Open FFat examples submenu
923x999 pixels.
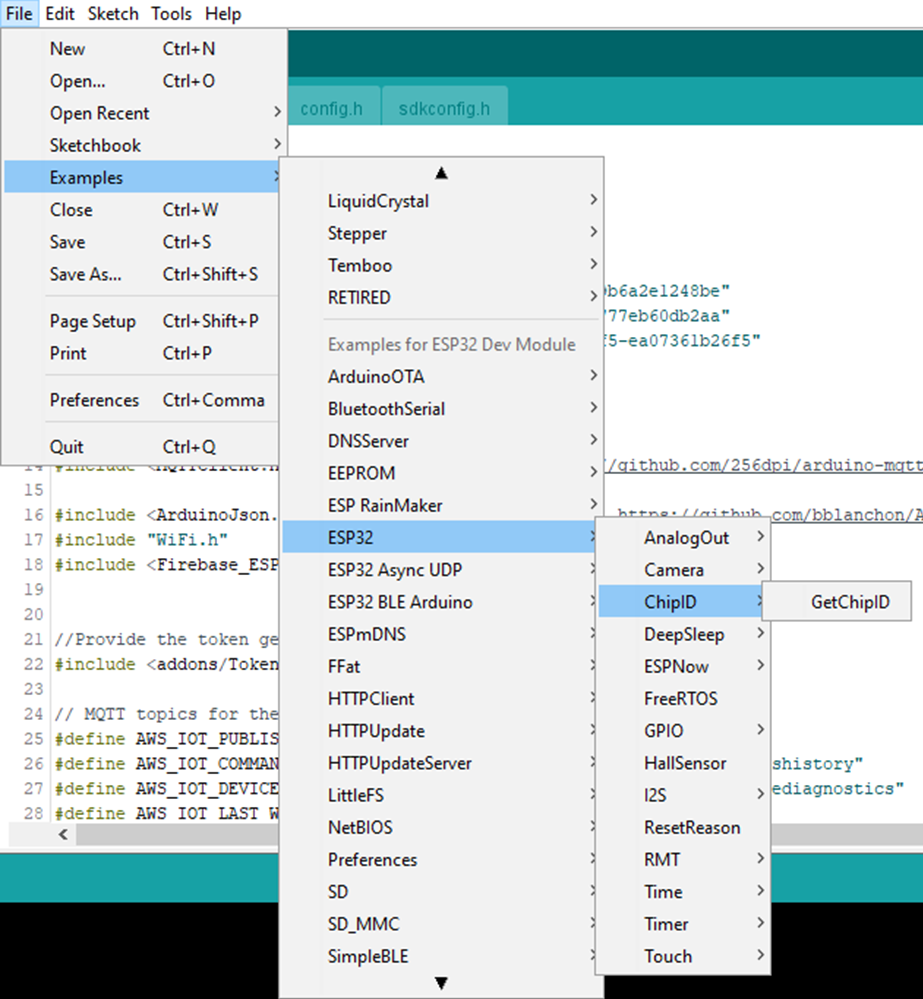[x=439, y=666]
